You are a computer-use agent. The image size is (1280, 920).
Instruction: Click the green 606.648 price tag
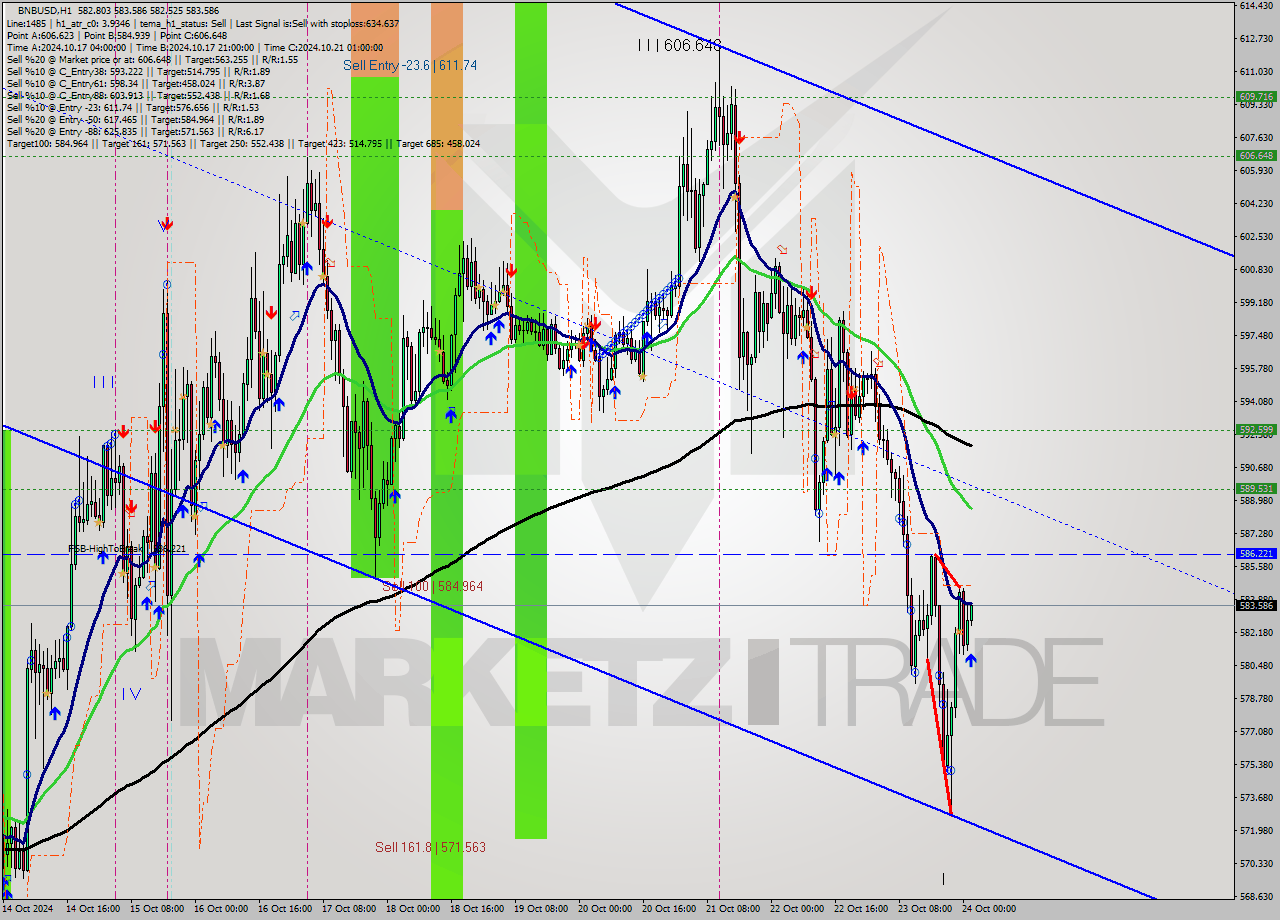click(x=1256, y=155)
